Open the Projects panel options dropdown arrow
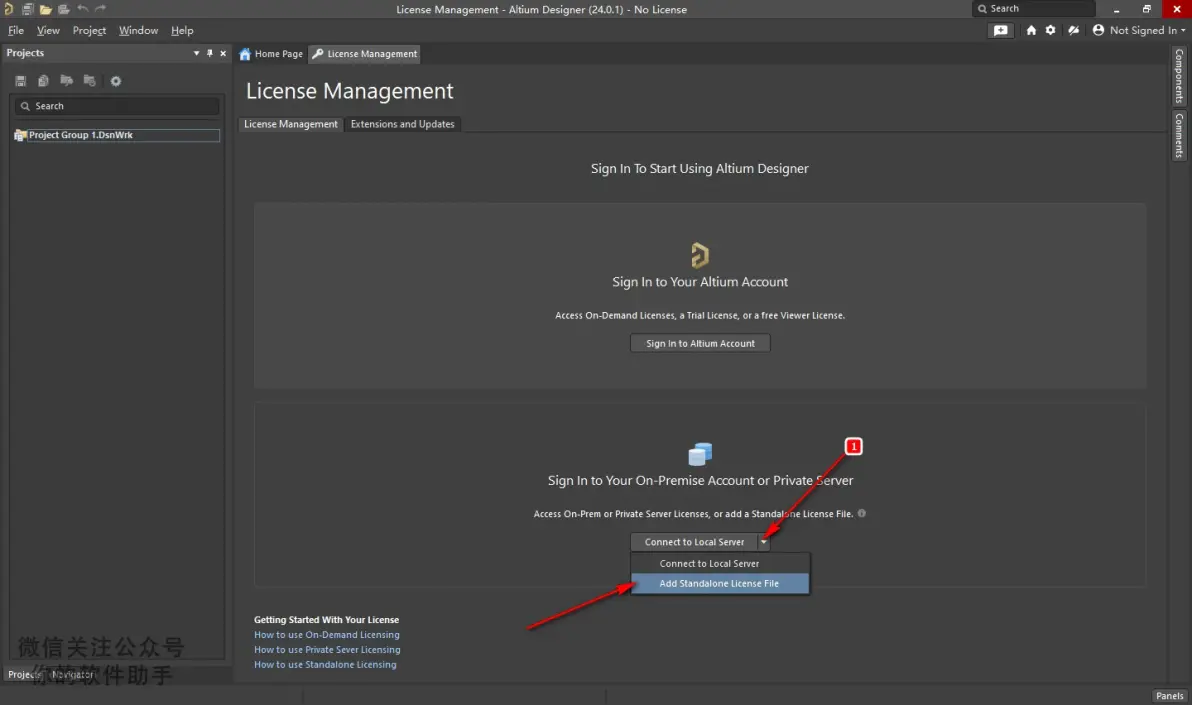This screenshot has width=1192, height=705. (x=196, y=53)
